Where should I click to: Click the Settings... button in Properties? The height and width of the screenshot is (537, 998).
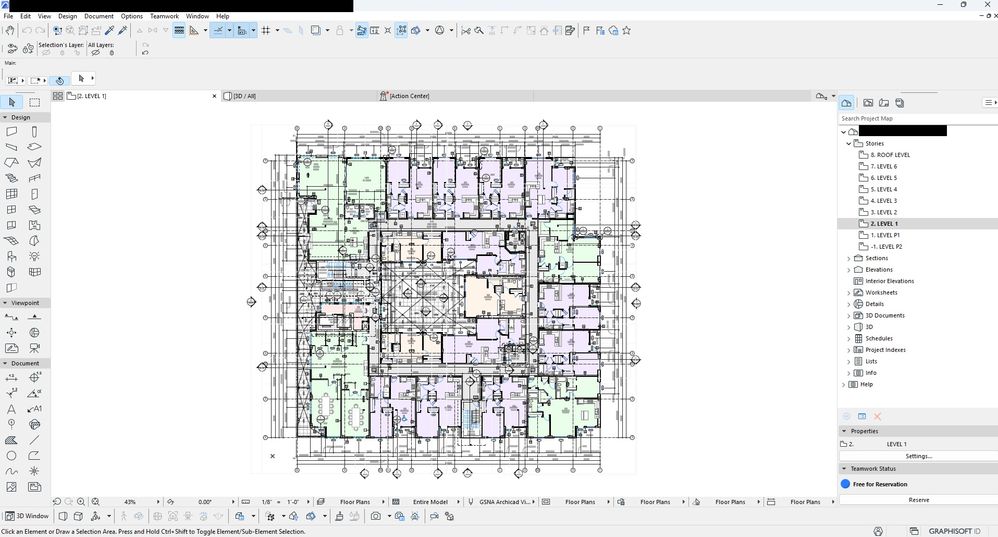[x=918, y=456]
